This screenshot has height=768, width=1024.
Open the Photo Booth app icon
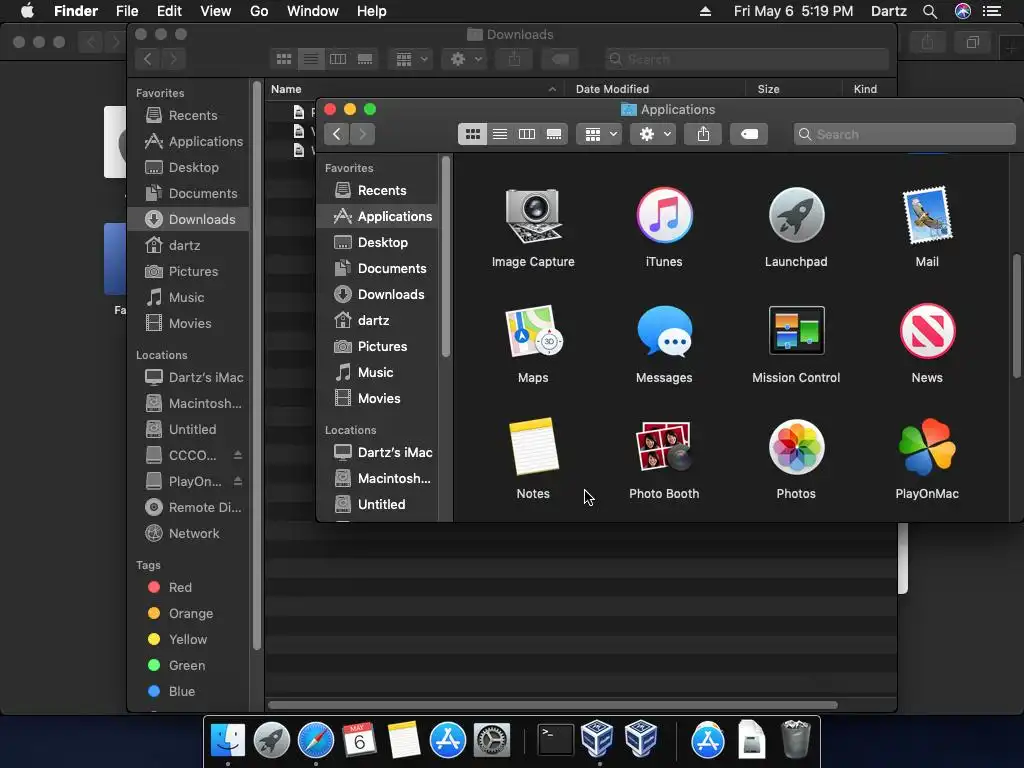pyautogui.click(x=664, y=447)
